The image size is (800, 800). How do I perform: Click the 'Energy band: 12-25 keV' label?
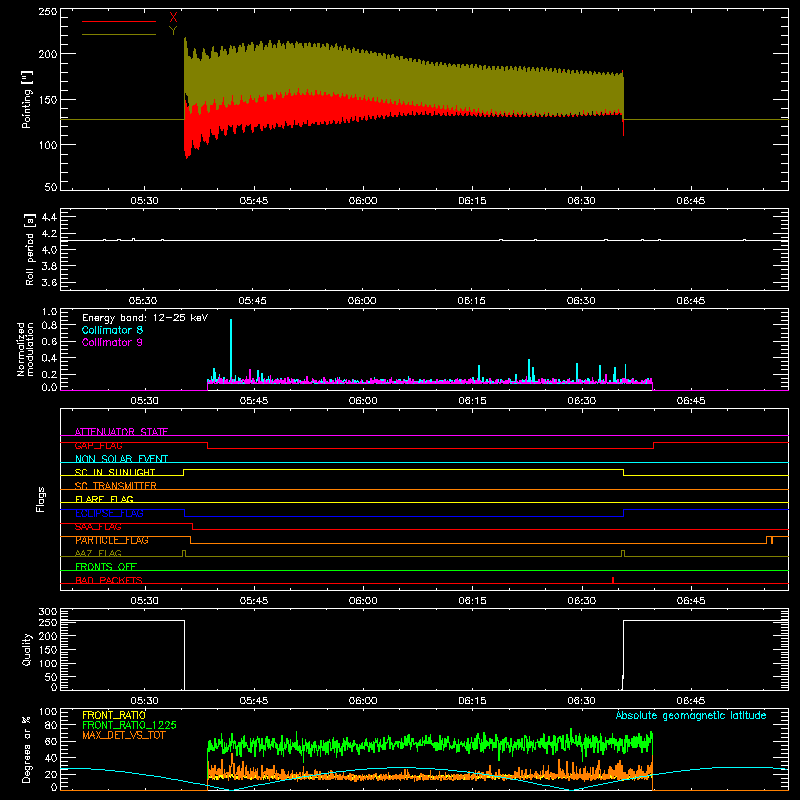coord(145,318)
